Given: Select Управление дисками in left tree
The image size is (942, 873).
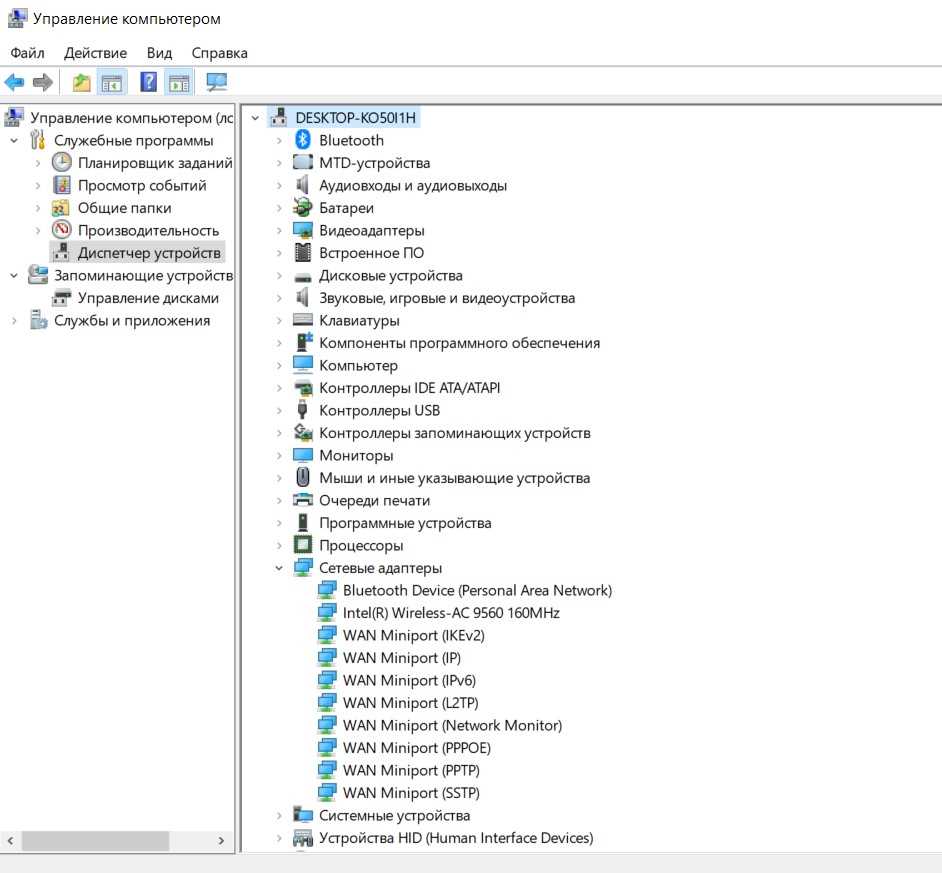Looking at the screenshot, I should (x=148, y=298).
